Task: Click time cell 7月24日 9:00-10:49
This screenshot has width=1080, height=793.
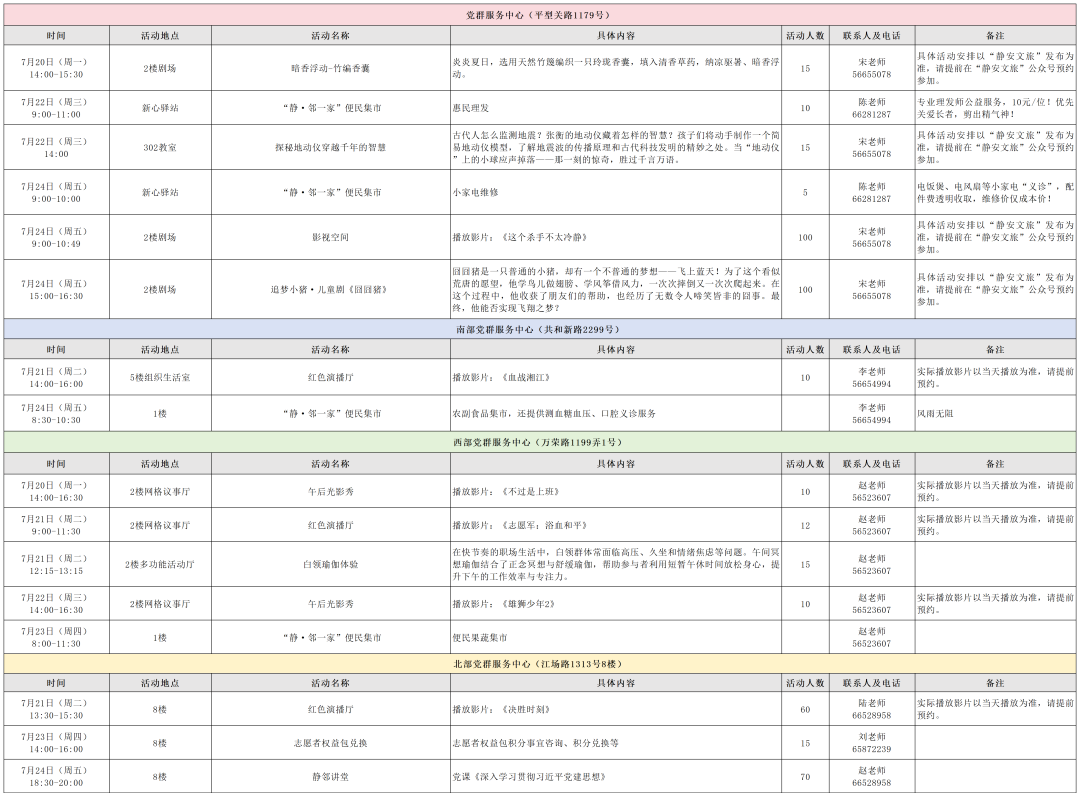Action: coord(56,237)
